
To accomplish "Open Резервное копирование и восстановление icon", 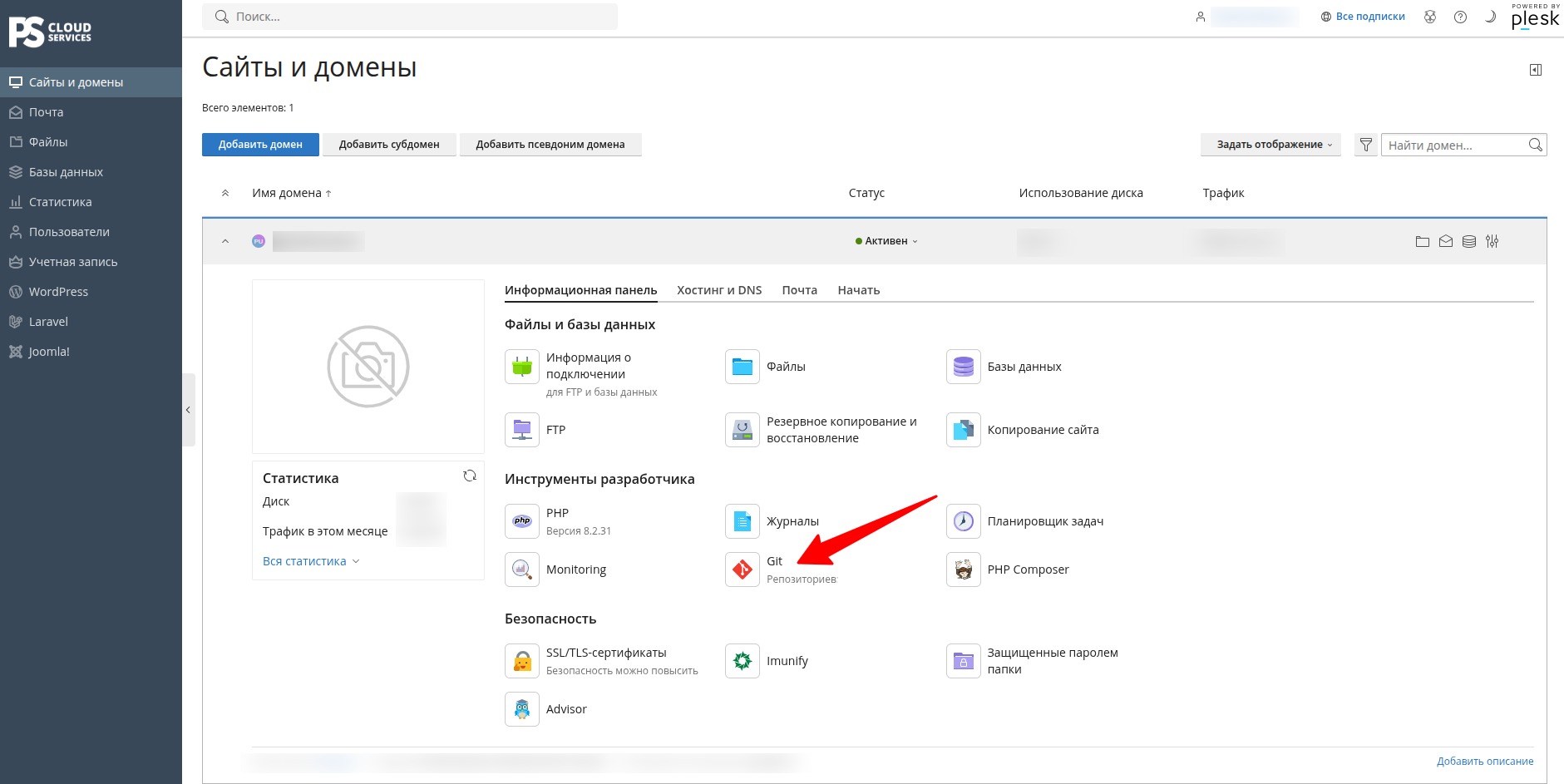I will point(742,430).
